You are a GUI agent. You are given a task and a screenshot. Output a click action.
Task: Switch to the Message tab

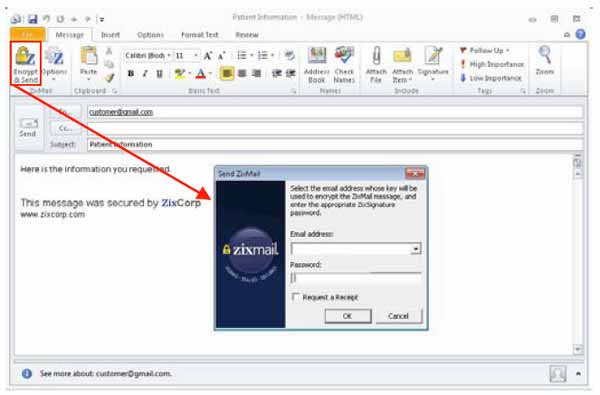tap(70, 35)
